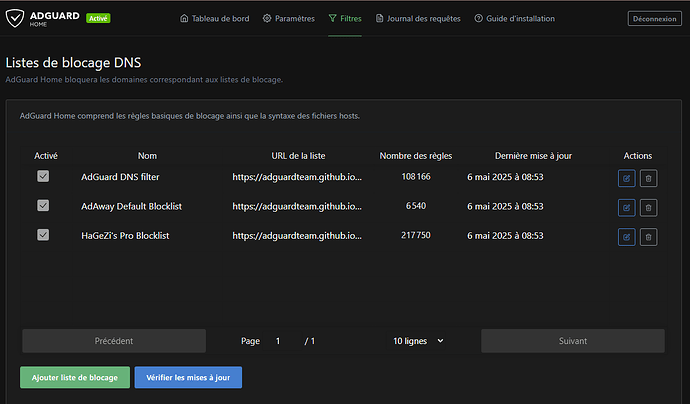690x404 pixels.
Task: Open Journal des requêtes
Action: pyautogui.click(x=418, y=18)
